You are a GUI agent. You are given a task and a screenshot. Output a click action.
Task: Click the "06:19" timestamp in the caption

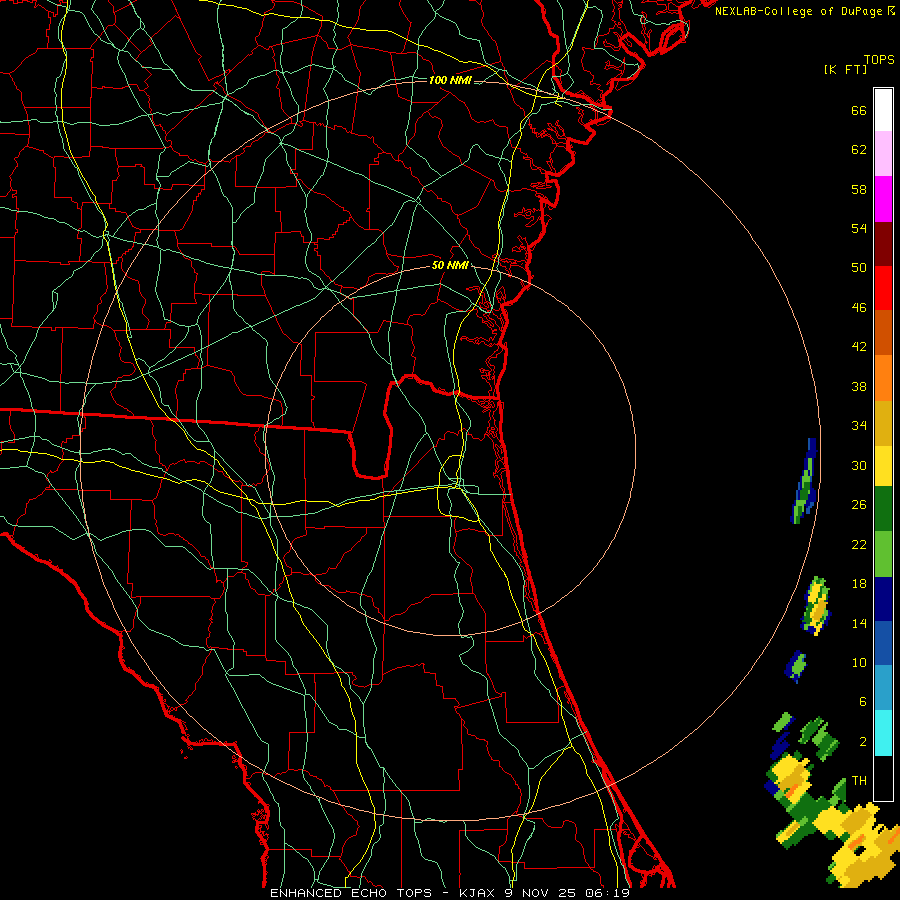608,893
